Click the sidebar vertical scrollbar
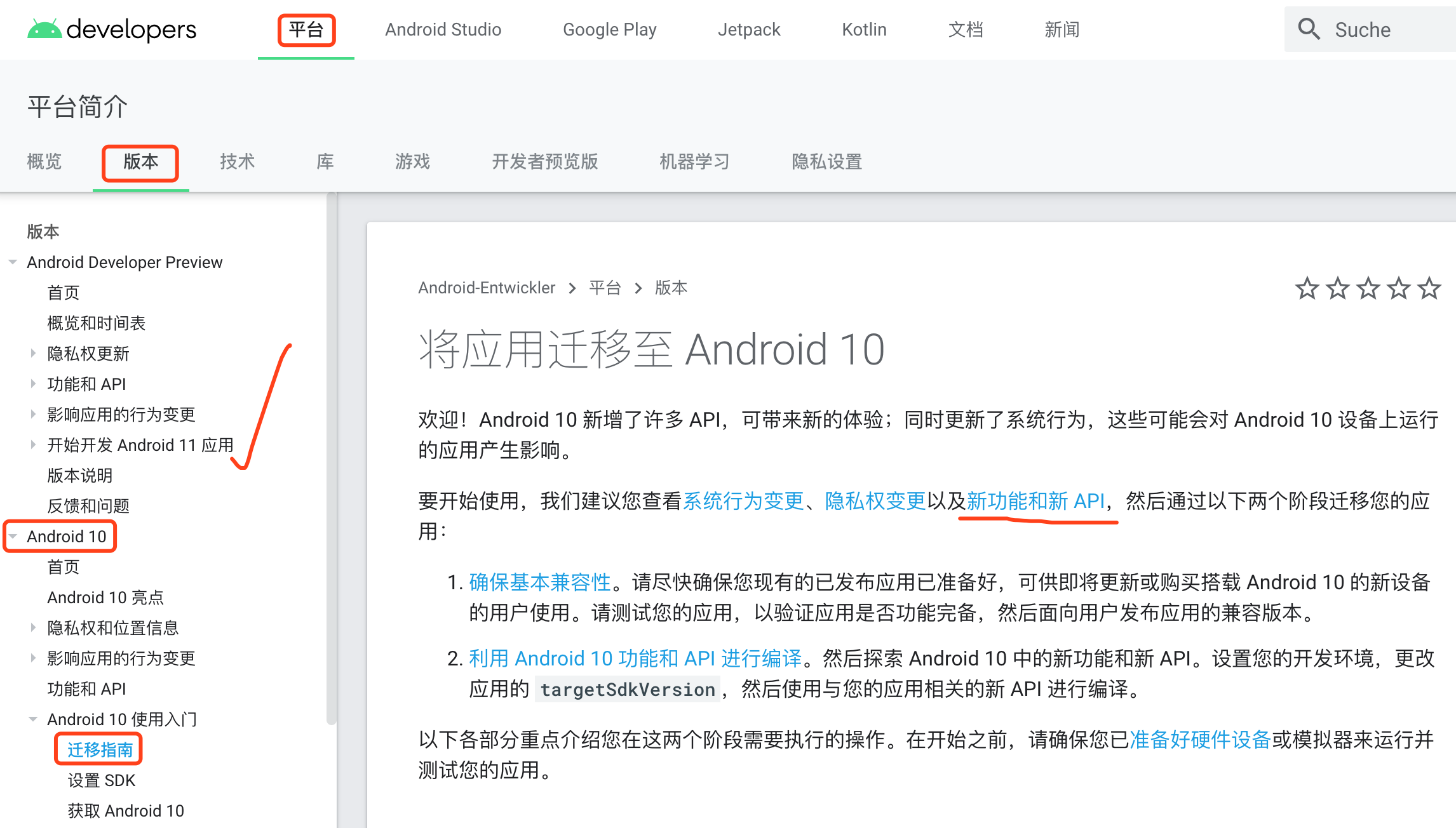1456x828 pixels. [331, 457]
